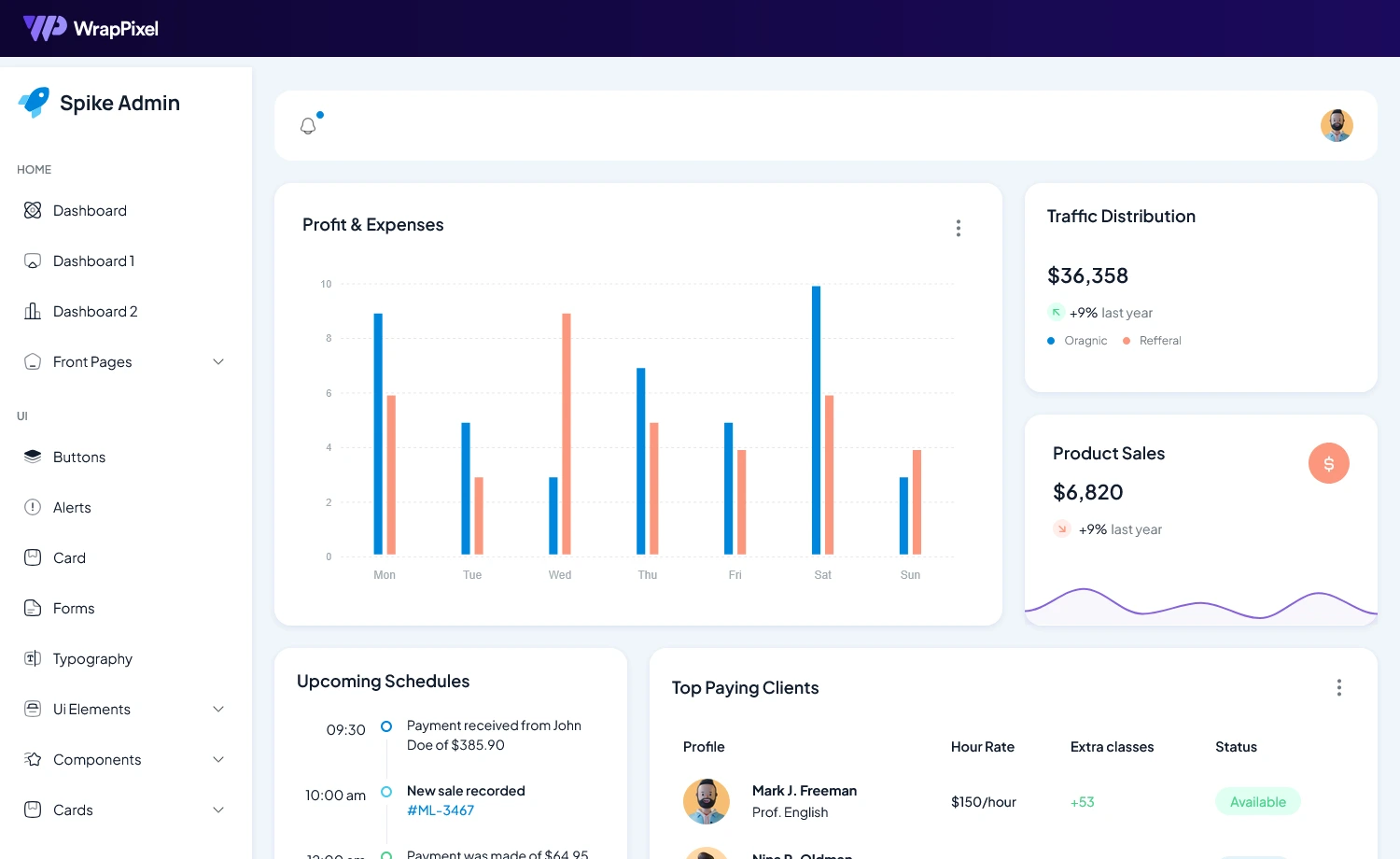Viewport: 1400px width, 859px height.
Task: Expand the Ui Elements submenu
Action: point(218,709)
